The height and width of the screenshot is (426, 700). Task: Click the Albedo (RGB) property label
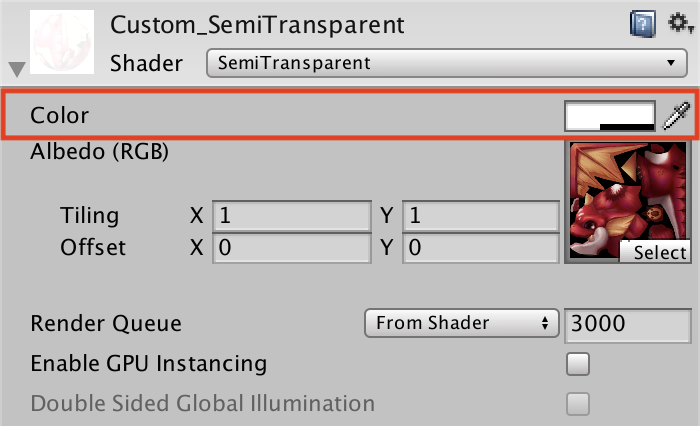[99, 152]
